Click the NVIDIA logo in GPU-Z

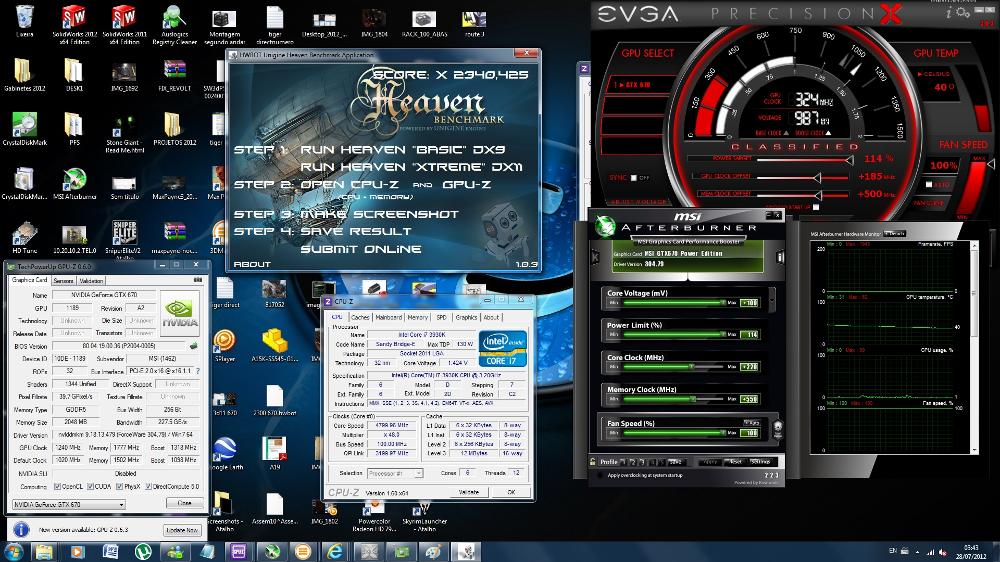(x=179, y=313)
